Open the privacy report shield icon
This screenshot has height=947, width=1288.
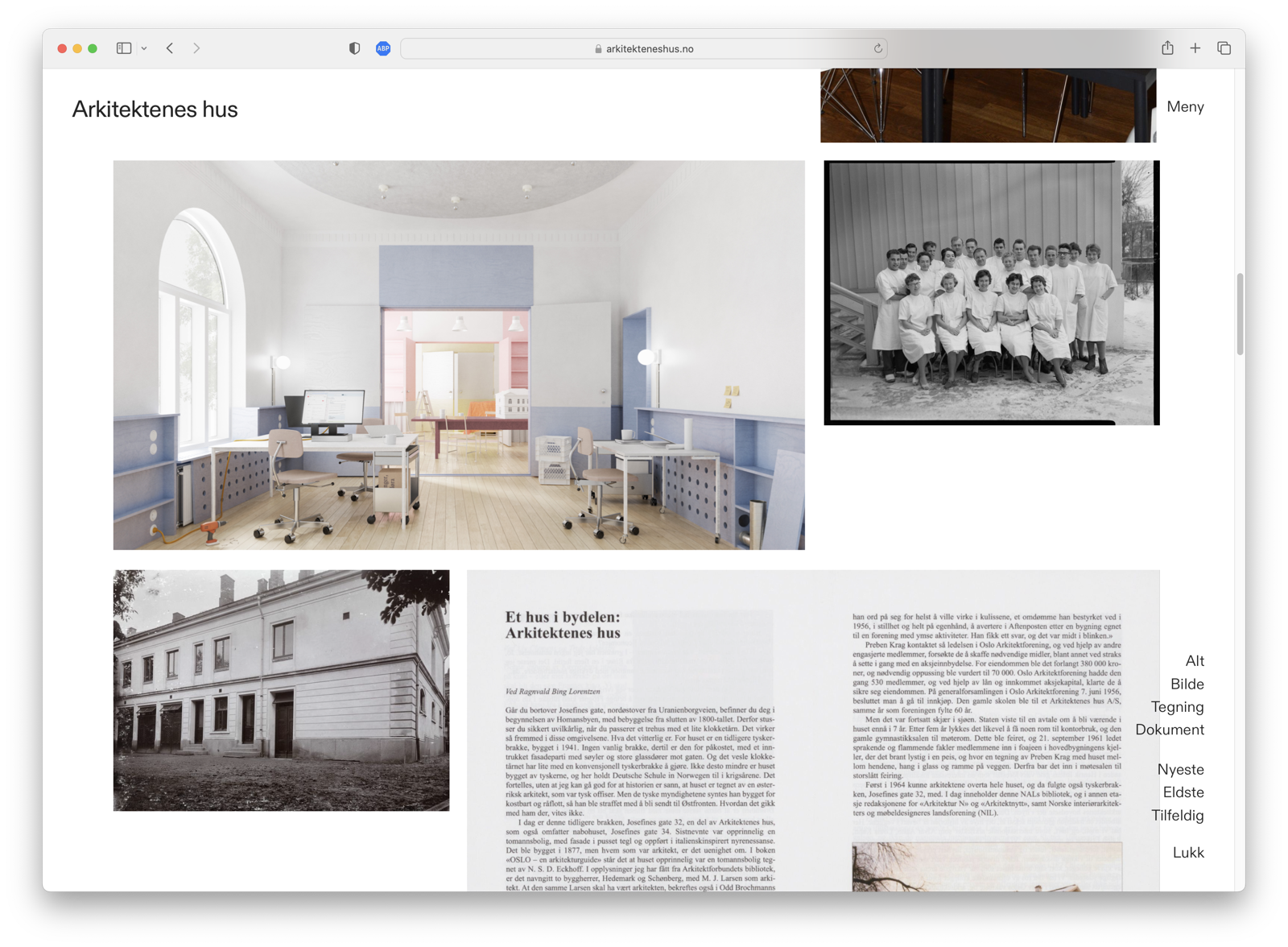354,48
